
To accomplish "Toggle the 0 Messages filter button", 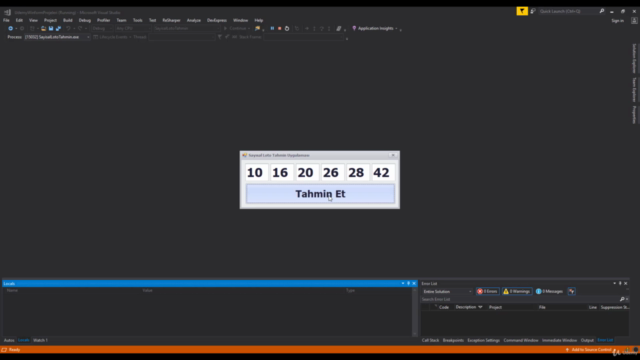I will point(549,291).
